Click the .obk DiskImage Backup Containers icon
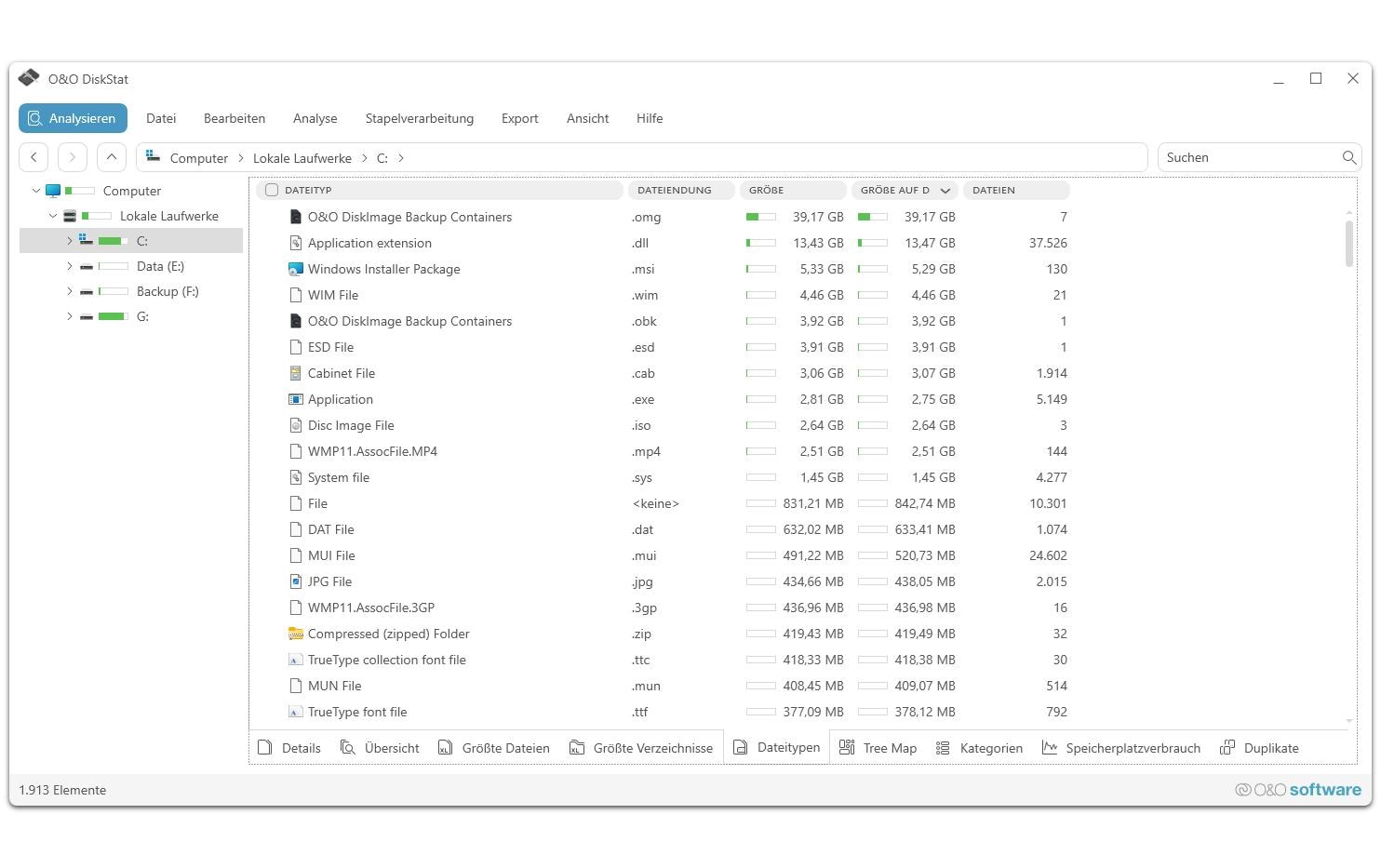1381x868 pixels. tap(296, 321)
